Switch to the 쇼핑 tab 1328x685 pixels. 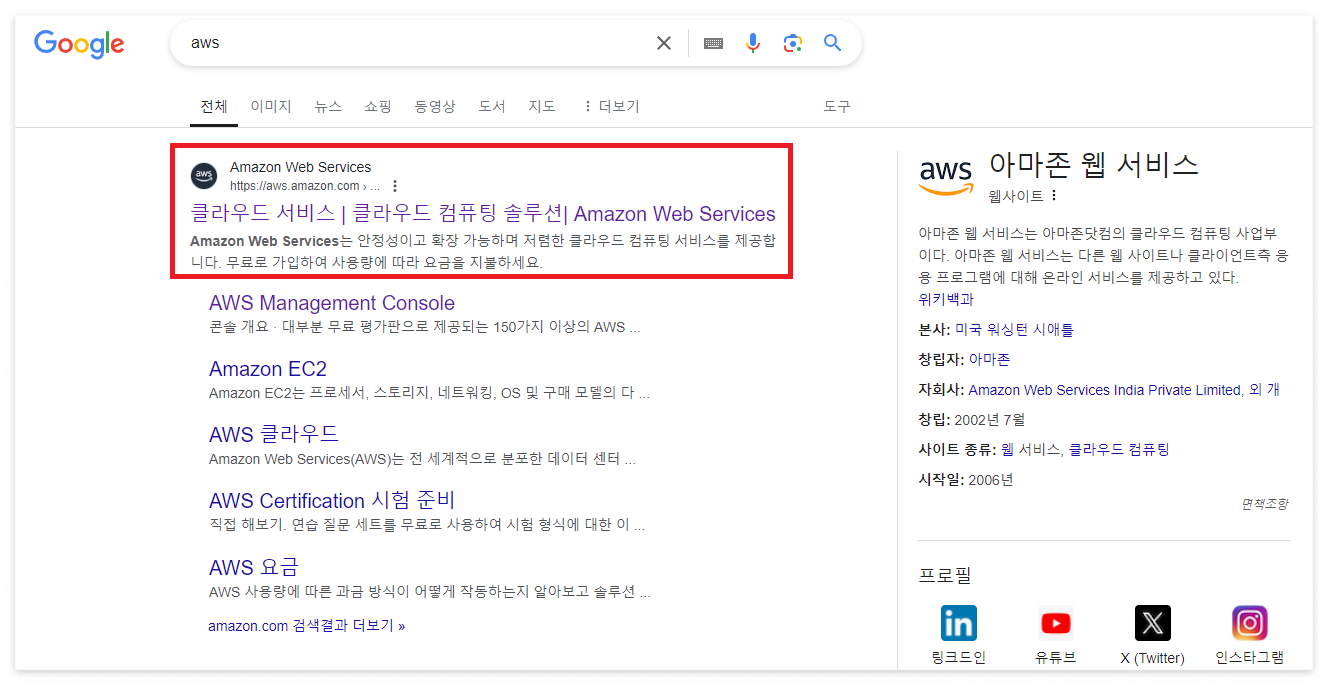378,106
